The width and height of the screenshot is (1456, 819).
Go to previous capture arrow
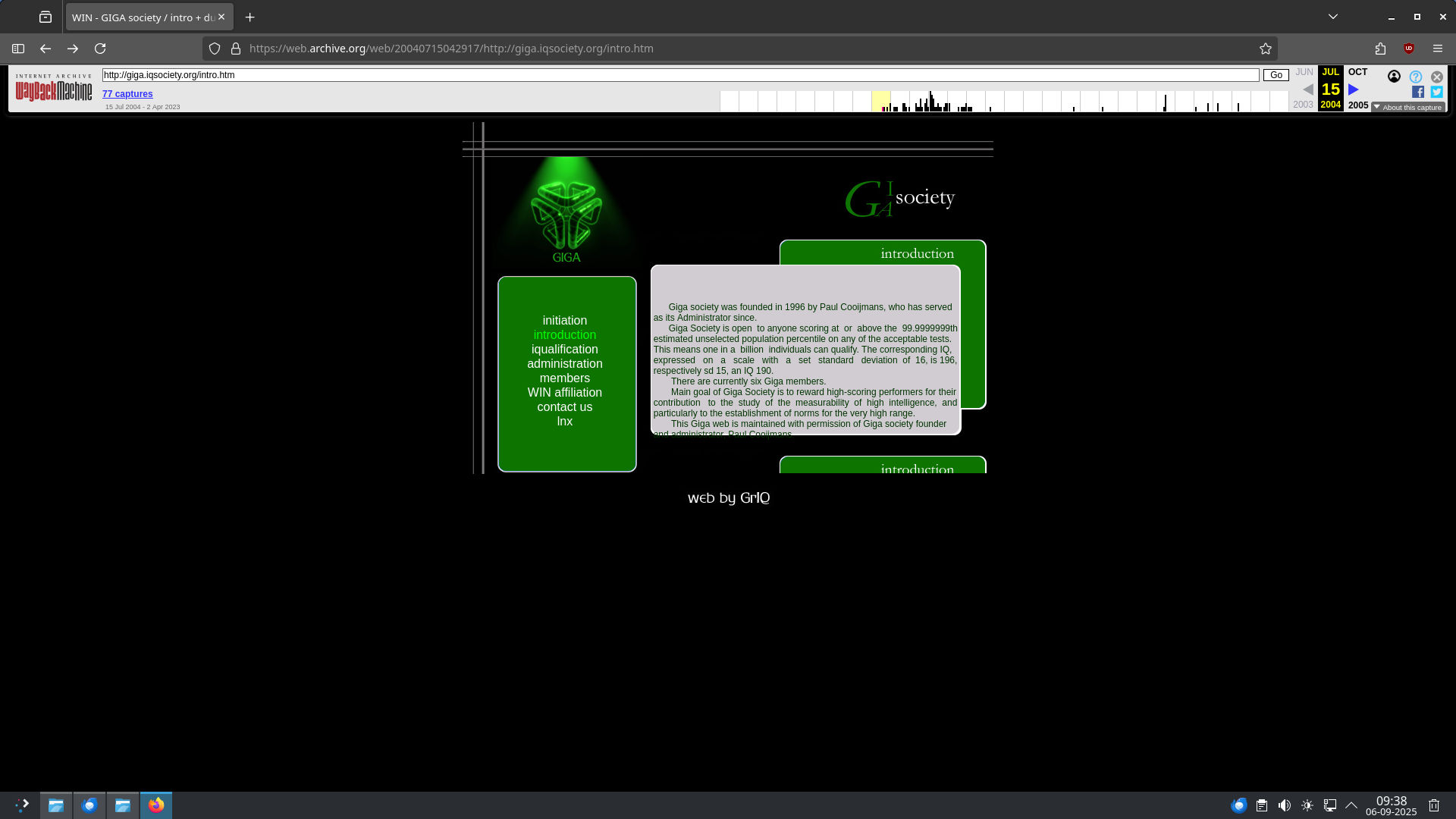(x=1307, y=89)
